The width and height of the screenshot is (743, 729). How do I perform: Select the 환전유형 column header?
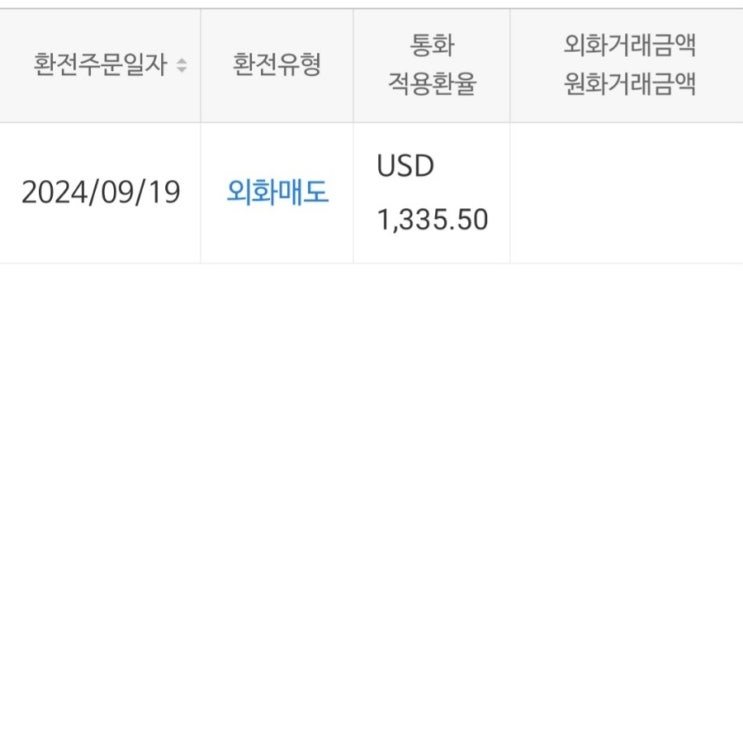tap(277, 66)
